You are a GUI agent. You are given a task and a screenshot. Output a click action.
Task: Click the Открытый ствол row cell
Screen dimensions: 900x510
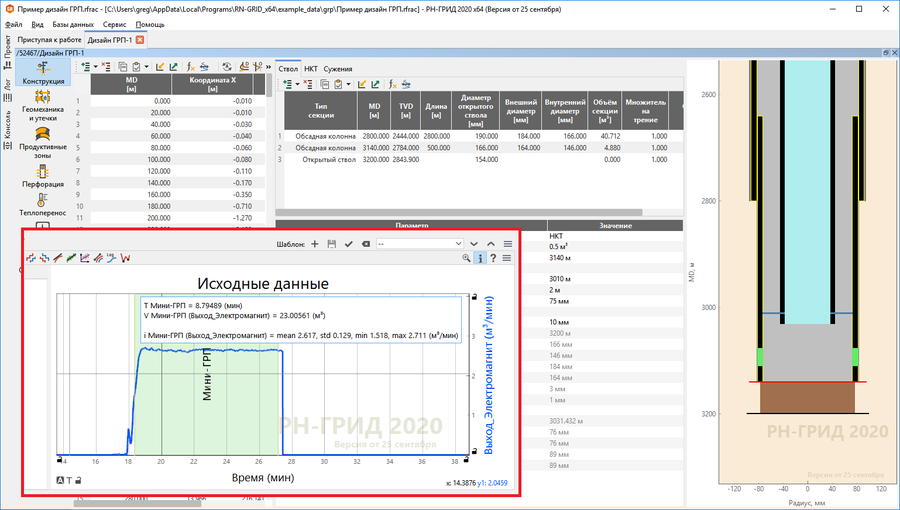click(x=321, y=159)
